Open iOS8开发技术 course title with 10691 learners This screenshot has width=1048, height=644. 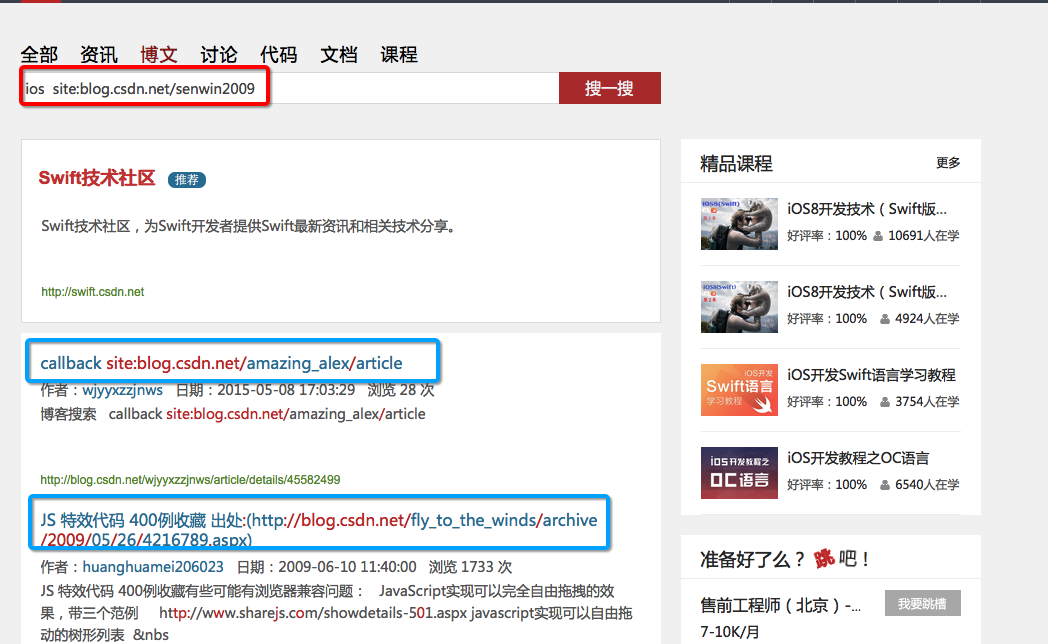click(x=867, y=209)
